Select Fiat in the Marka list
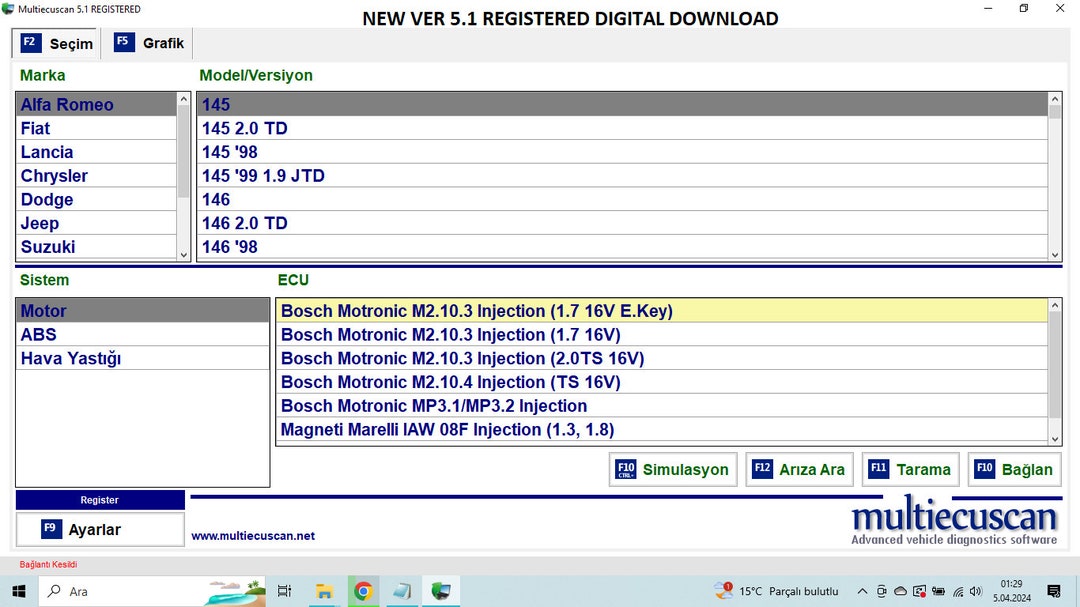Viewport: 1080px width, 607px height. [34, 128]
